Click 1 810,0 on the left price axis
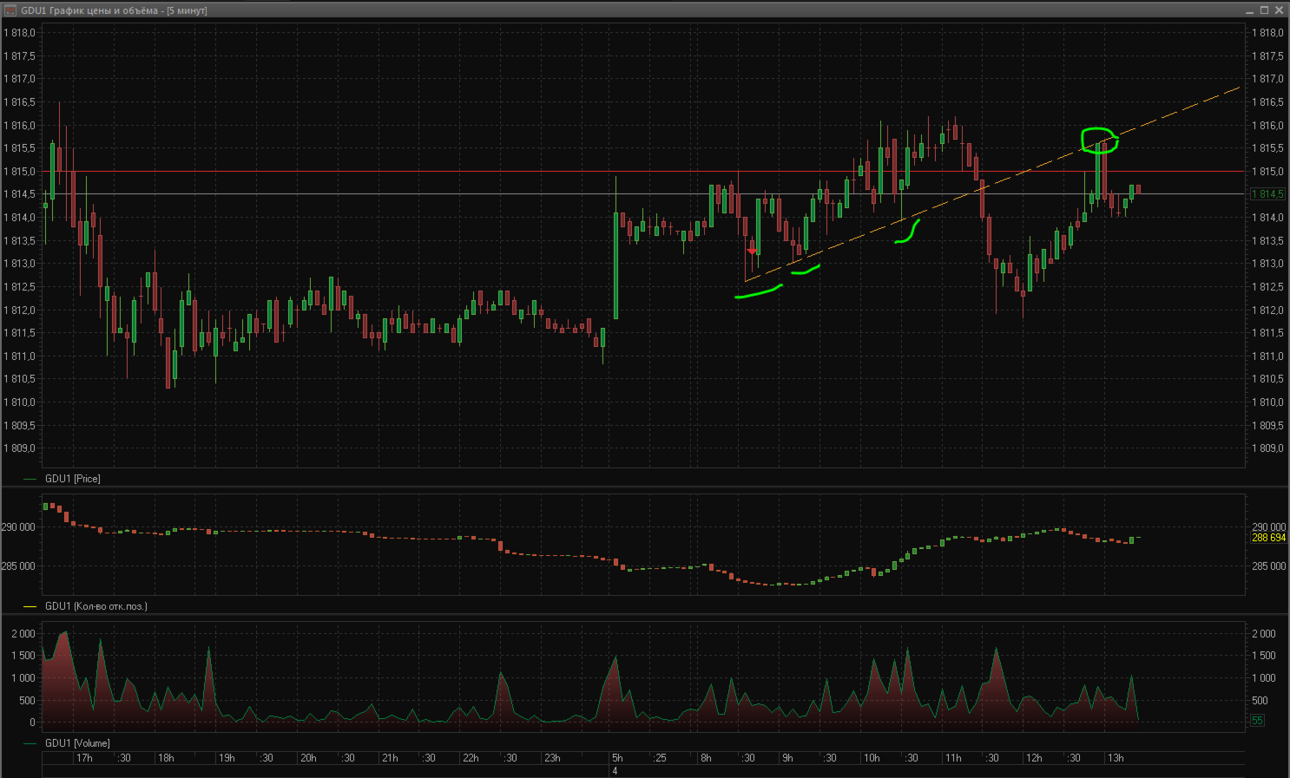Screen dimensions: 1290x778 [21, 403]
